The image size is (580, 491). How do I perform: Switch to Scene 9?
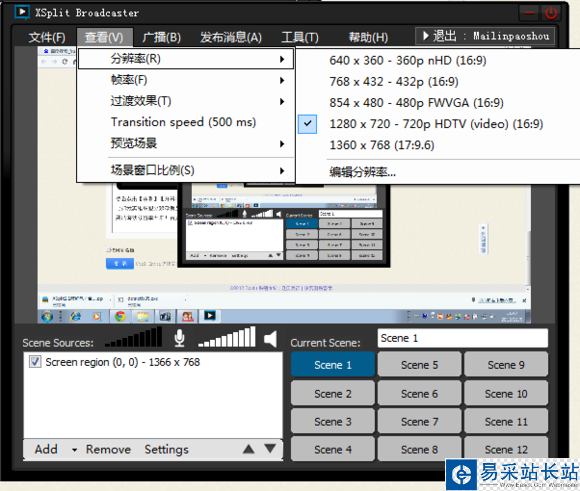506,364
